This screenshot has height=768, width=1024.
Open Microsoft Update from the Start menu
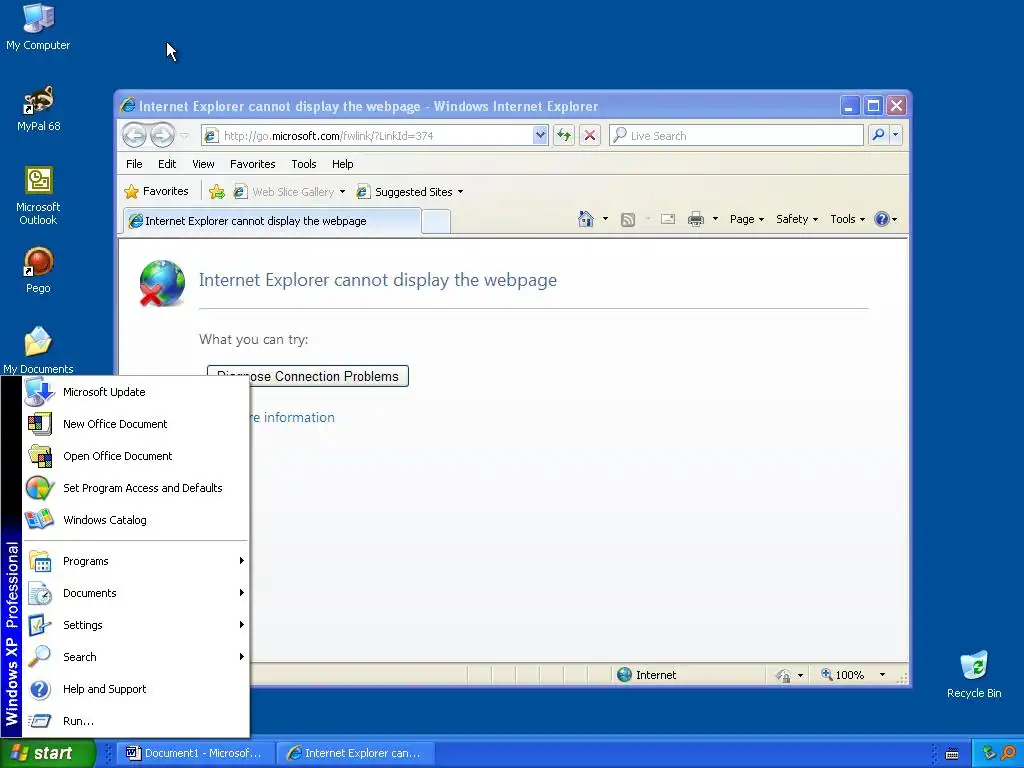tap(136, 392)
